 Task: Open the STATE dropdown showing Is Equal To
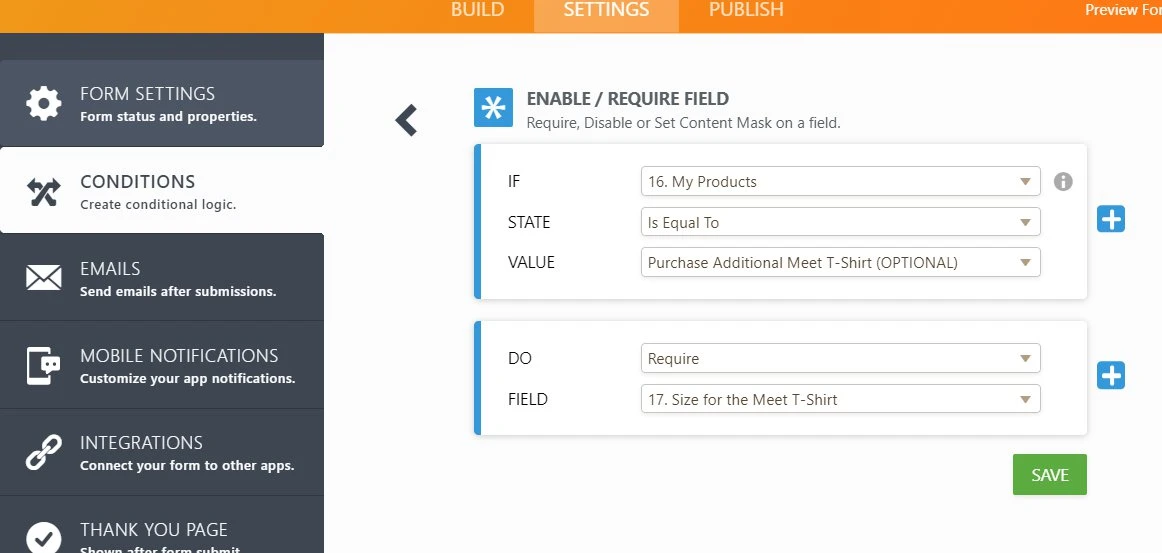(840, 222)
